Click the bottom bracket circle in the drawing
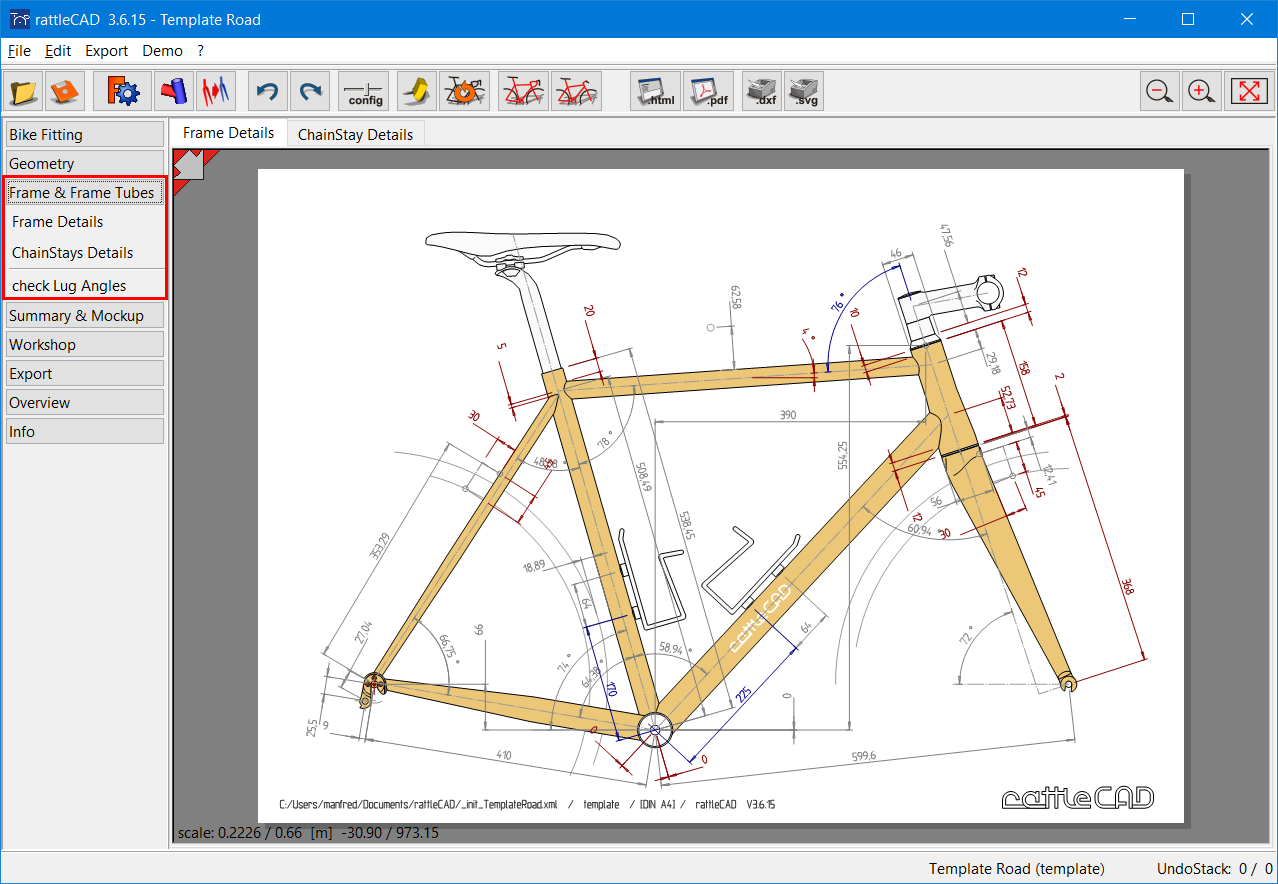 (655, 731)
